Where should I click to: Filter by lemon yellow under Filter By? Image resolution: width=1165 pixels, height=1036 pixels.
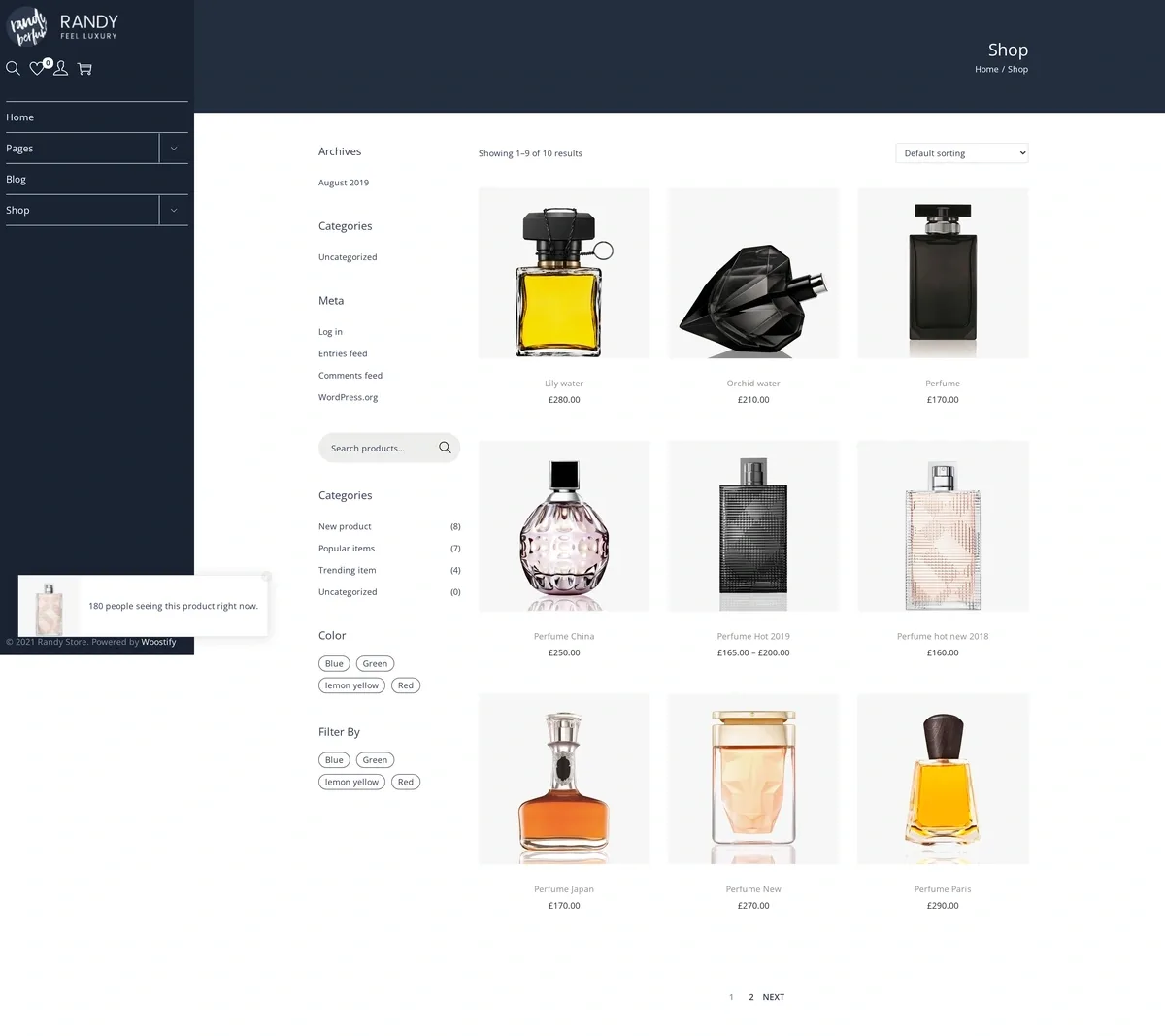351,782
